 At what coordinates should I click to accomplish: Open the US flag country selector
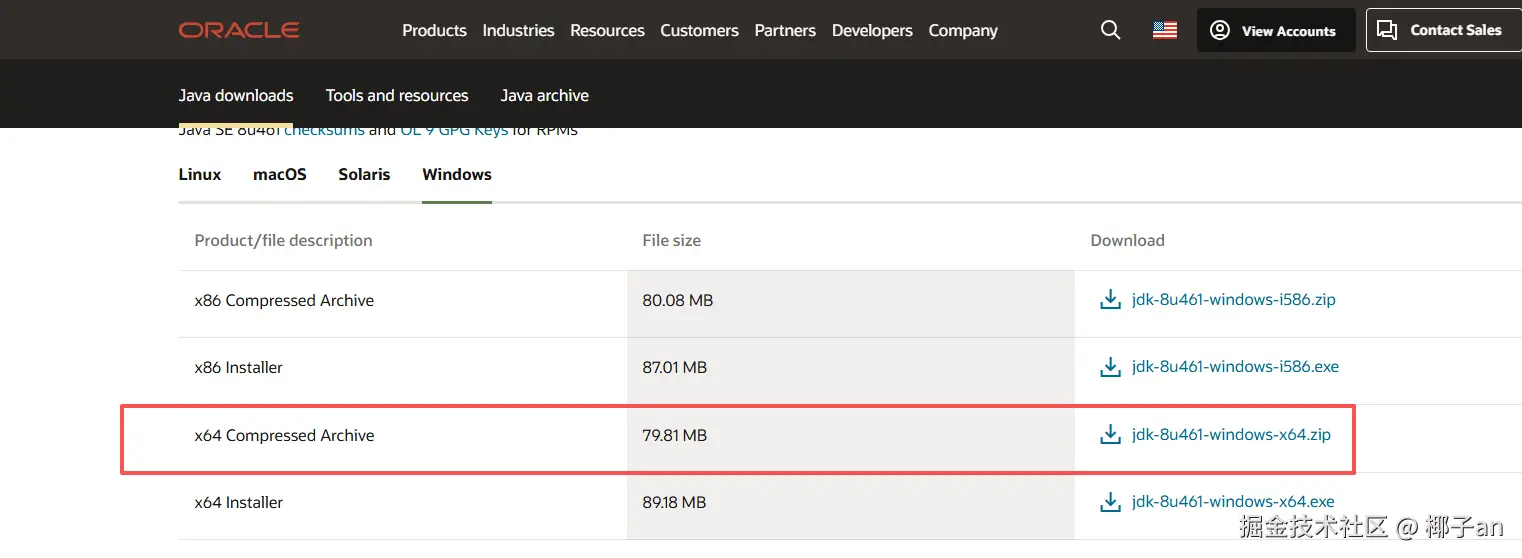(1165, 30)
